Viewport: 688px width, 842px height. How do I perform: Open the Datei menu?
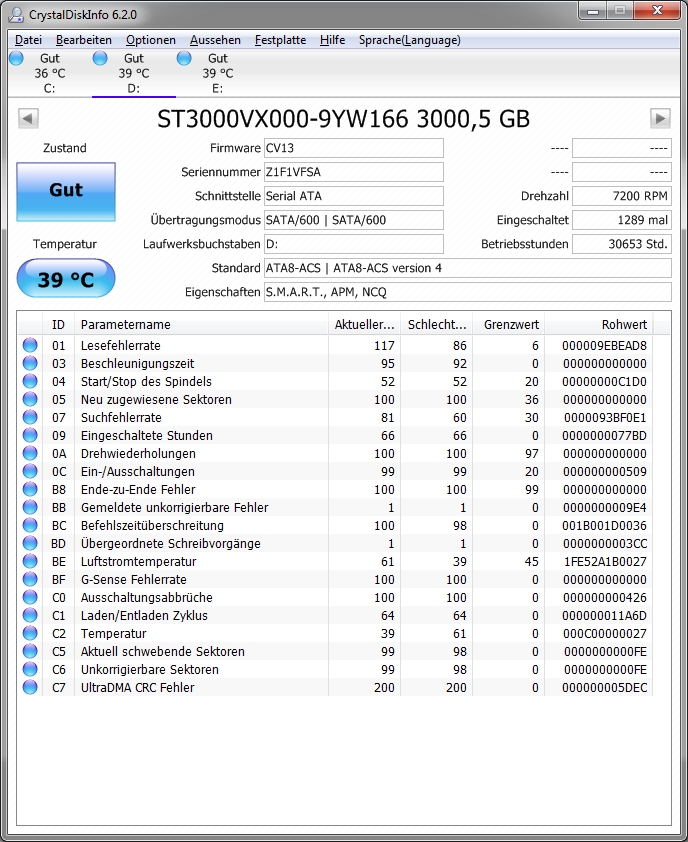pos(28,40)
